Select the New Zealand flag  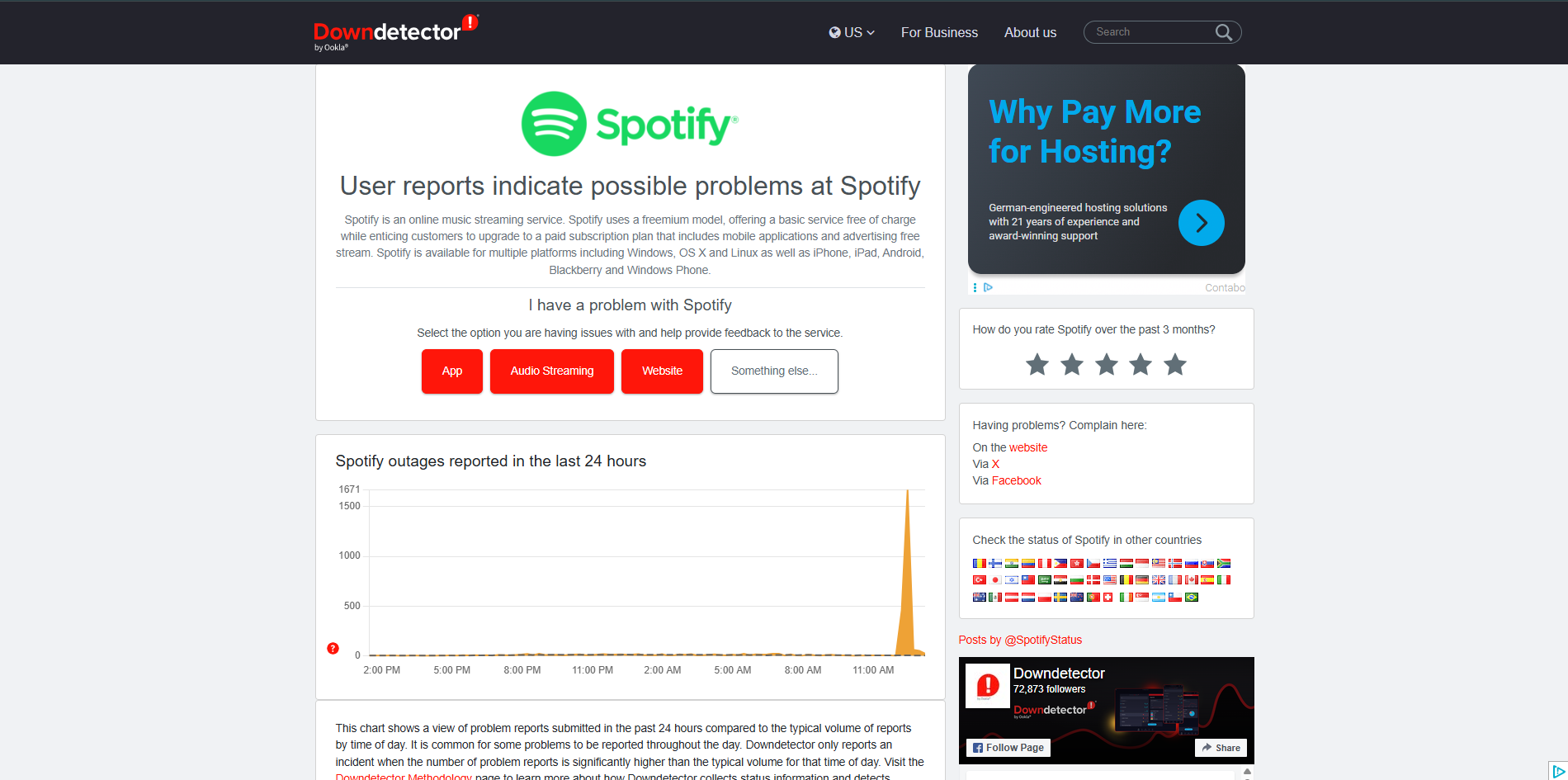tap(1077, 598)
